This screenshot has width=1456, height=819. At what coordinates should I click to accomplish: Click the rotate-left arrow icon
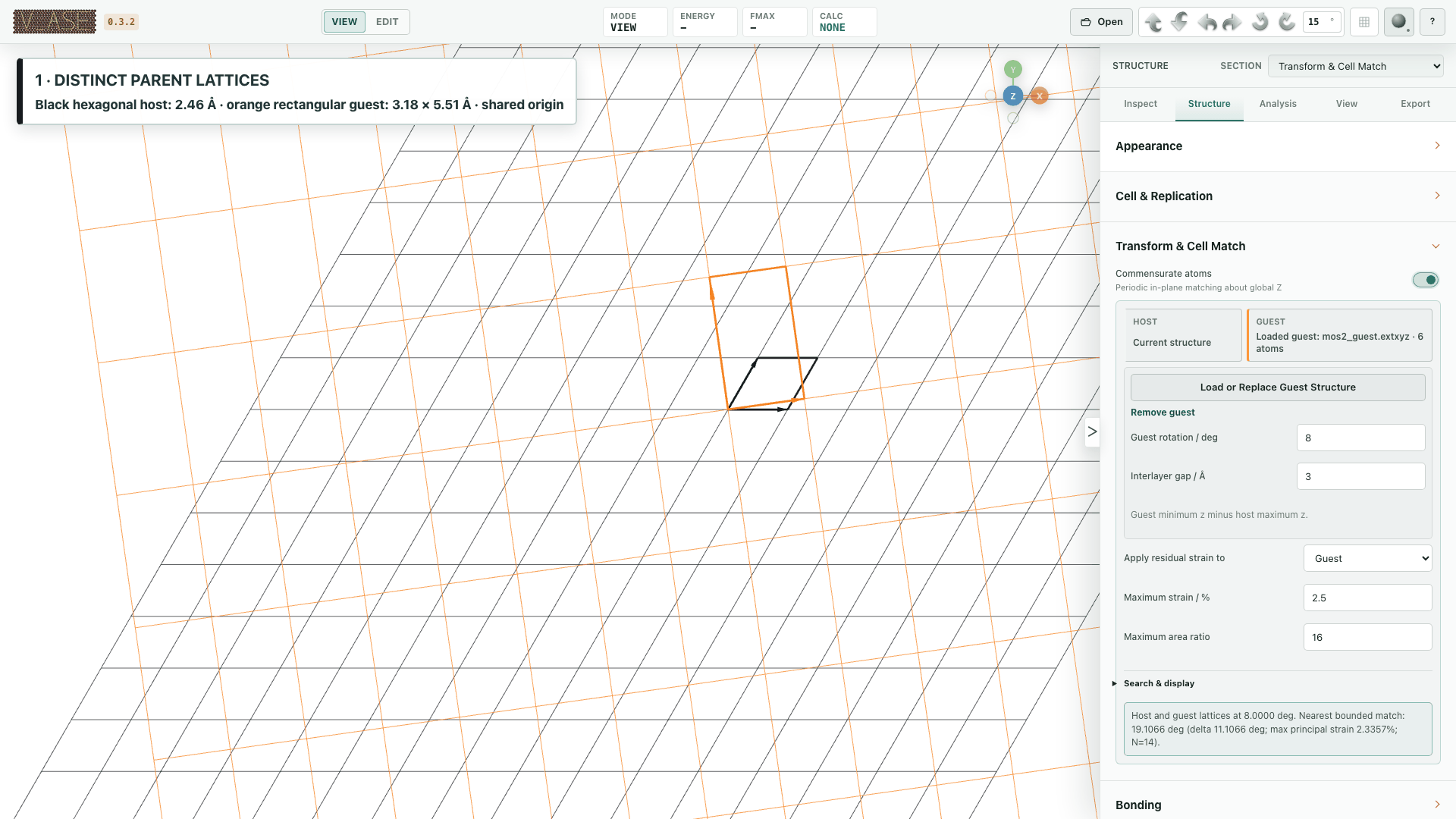pos(1207,22)
